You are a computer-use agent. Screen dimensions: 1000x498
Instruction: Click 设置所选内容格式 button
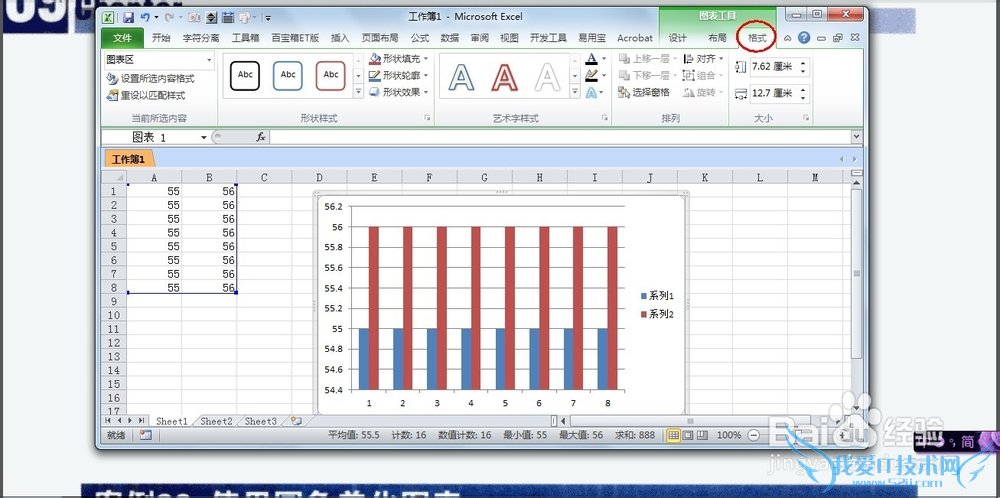151,79
